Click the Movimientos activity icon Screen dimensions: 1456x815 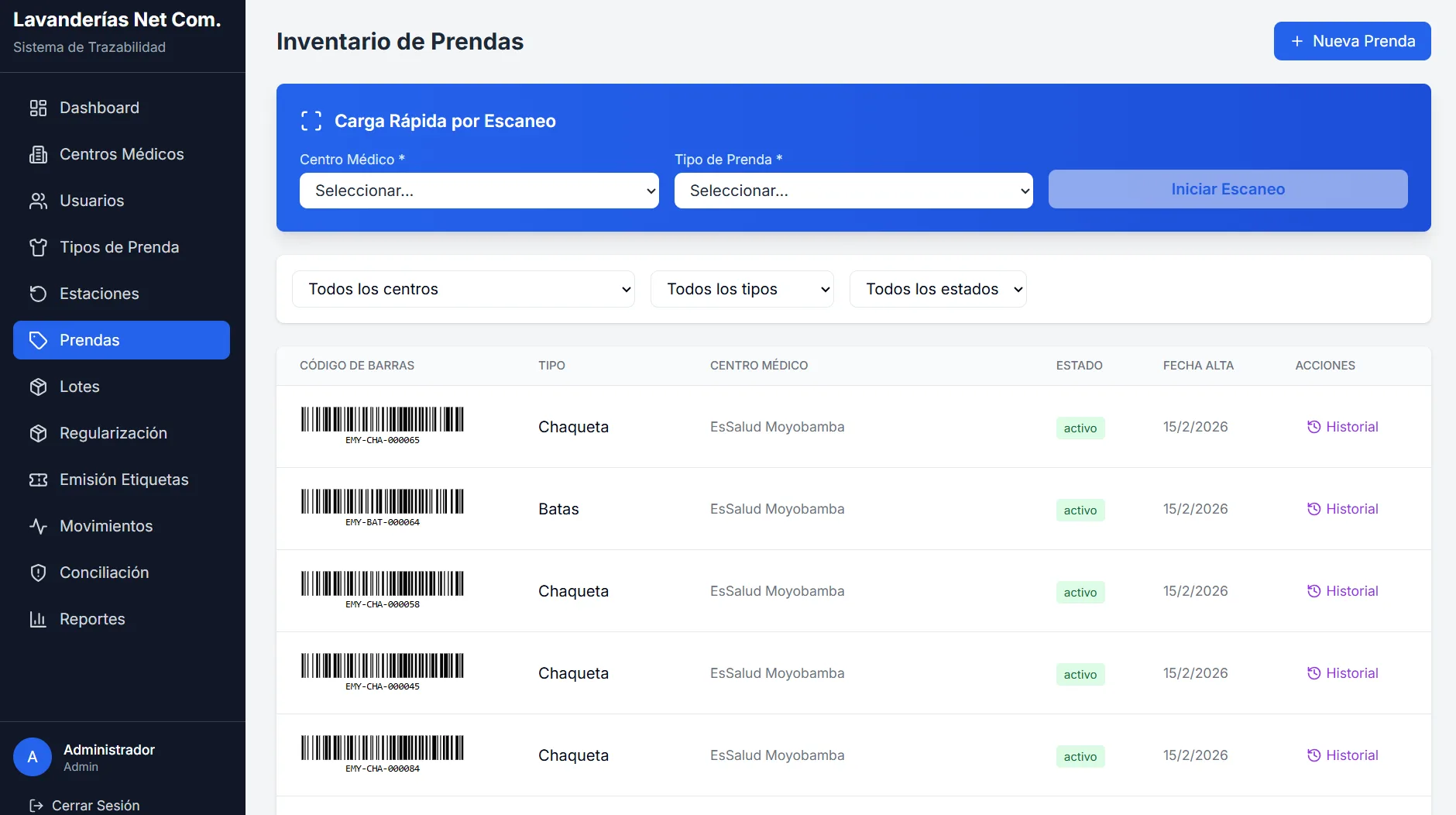(38, 526)
